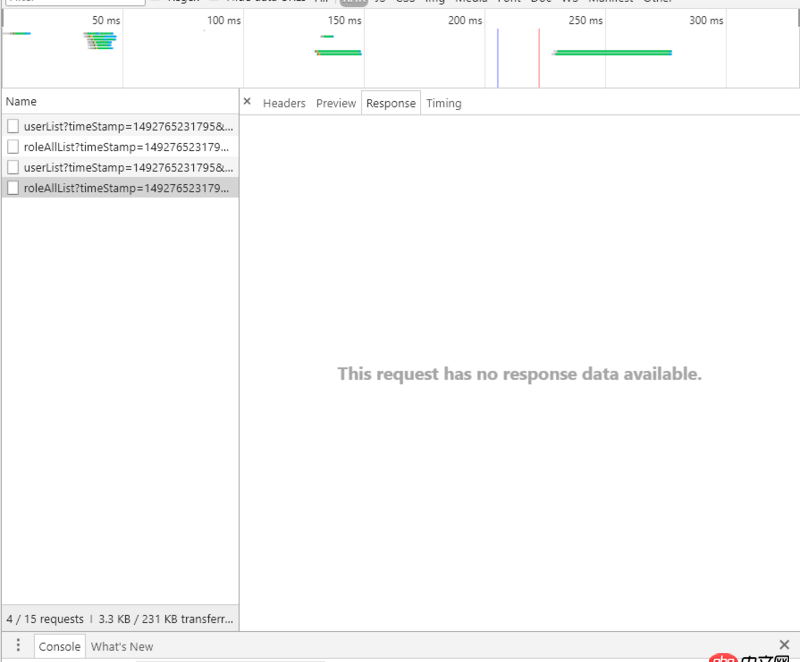This screenshot has height=662, width=800.
Task: Select the JS request filter
Action: point(379,2)
